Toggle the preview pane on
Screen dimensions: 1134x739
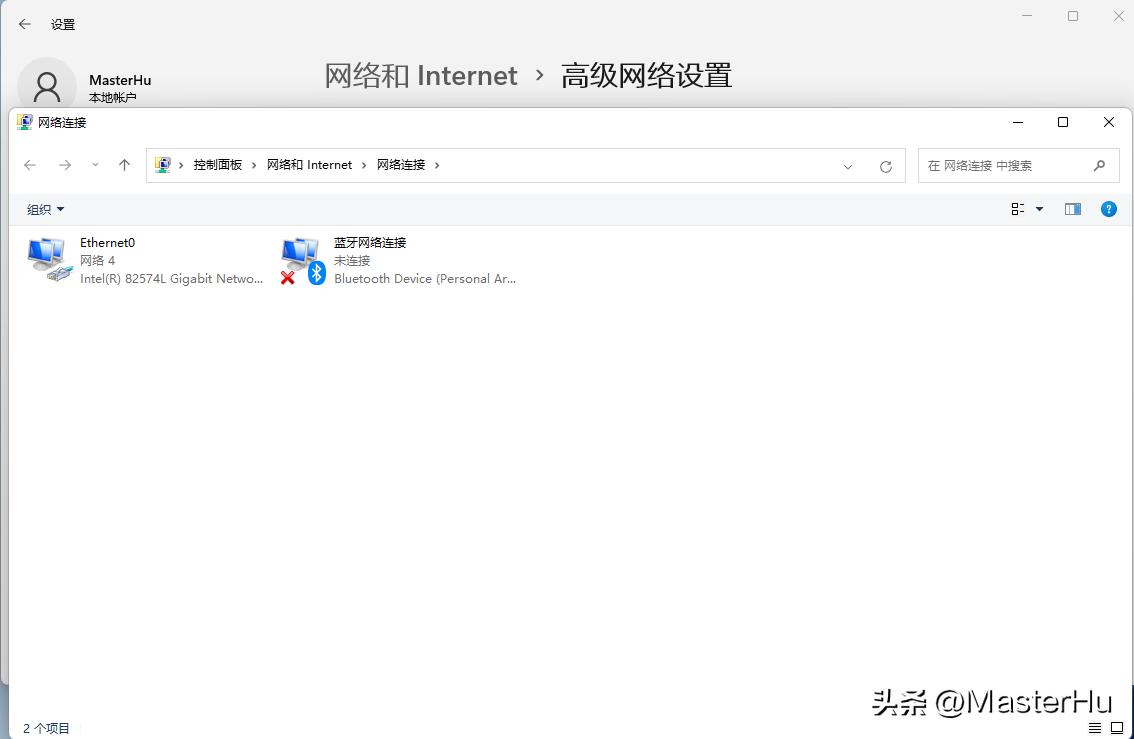pyautogui.click(x=1073, y=209)
